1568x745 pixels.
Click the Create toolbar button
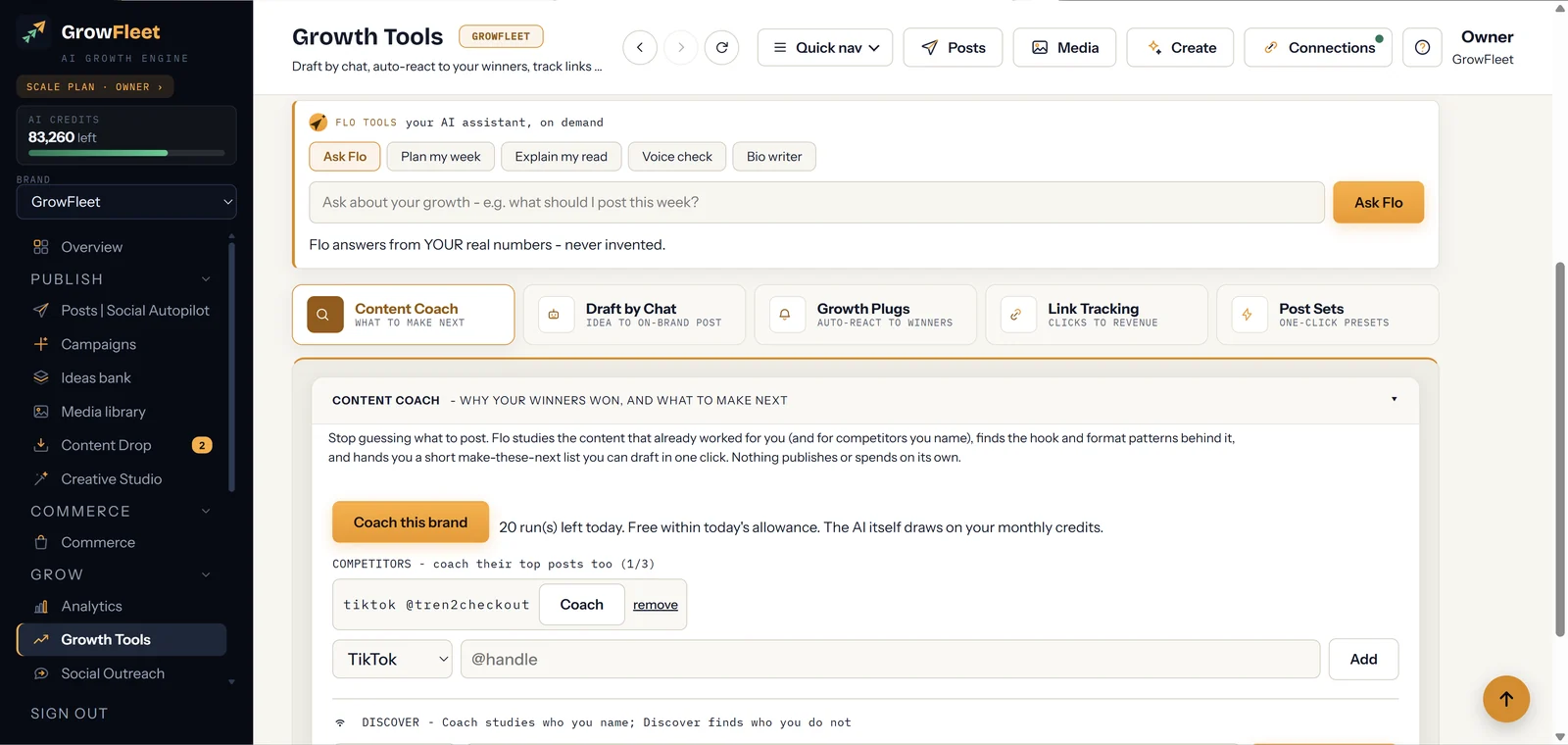1180,47
